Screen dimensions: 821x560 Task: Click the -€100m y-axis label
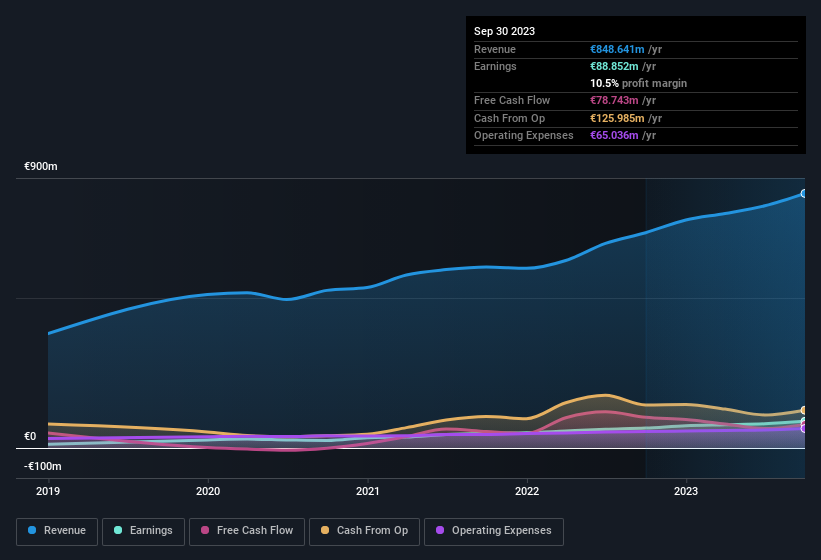(42, 466)
